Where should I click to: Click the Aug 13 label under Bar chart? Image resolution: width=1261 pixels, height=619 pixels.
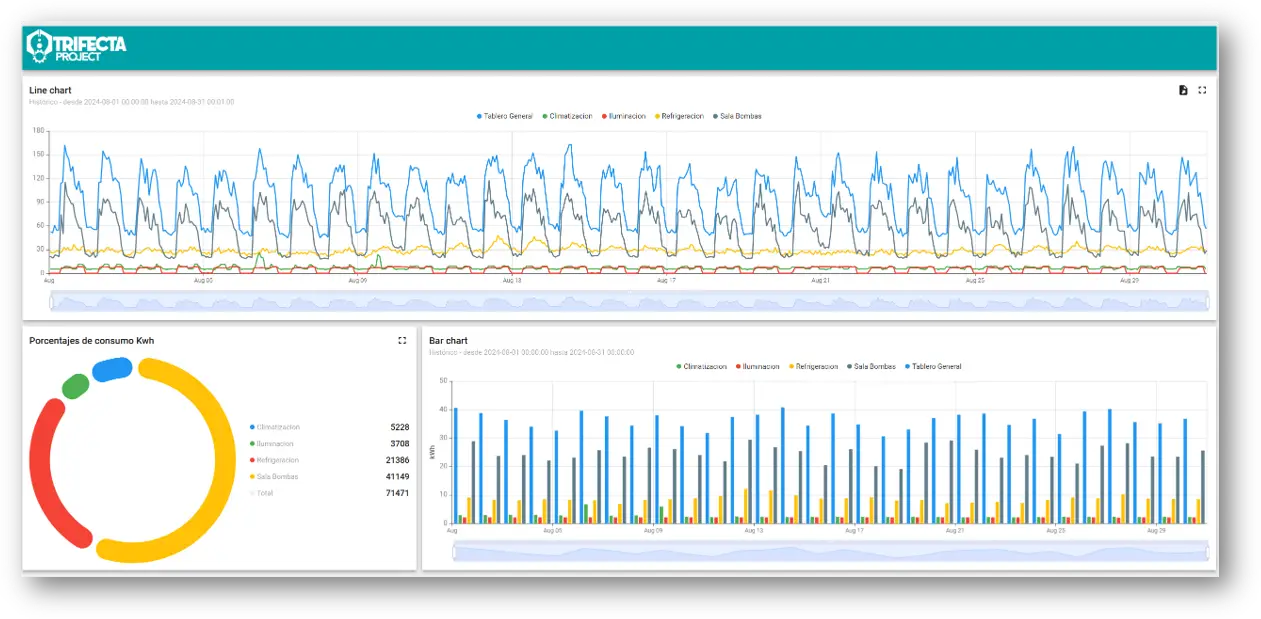point(753,531)
